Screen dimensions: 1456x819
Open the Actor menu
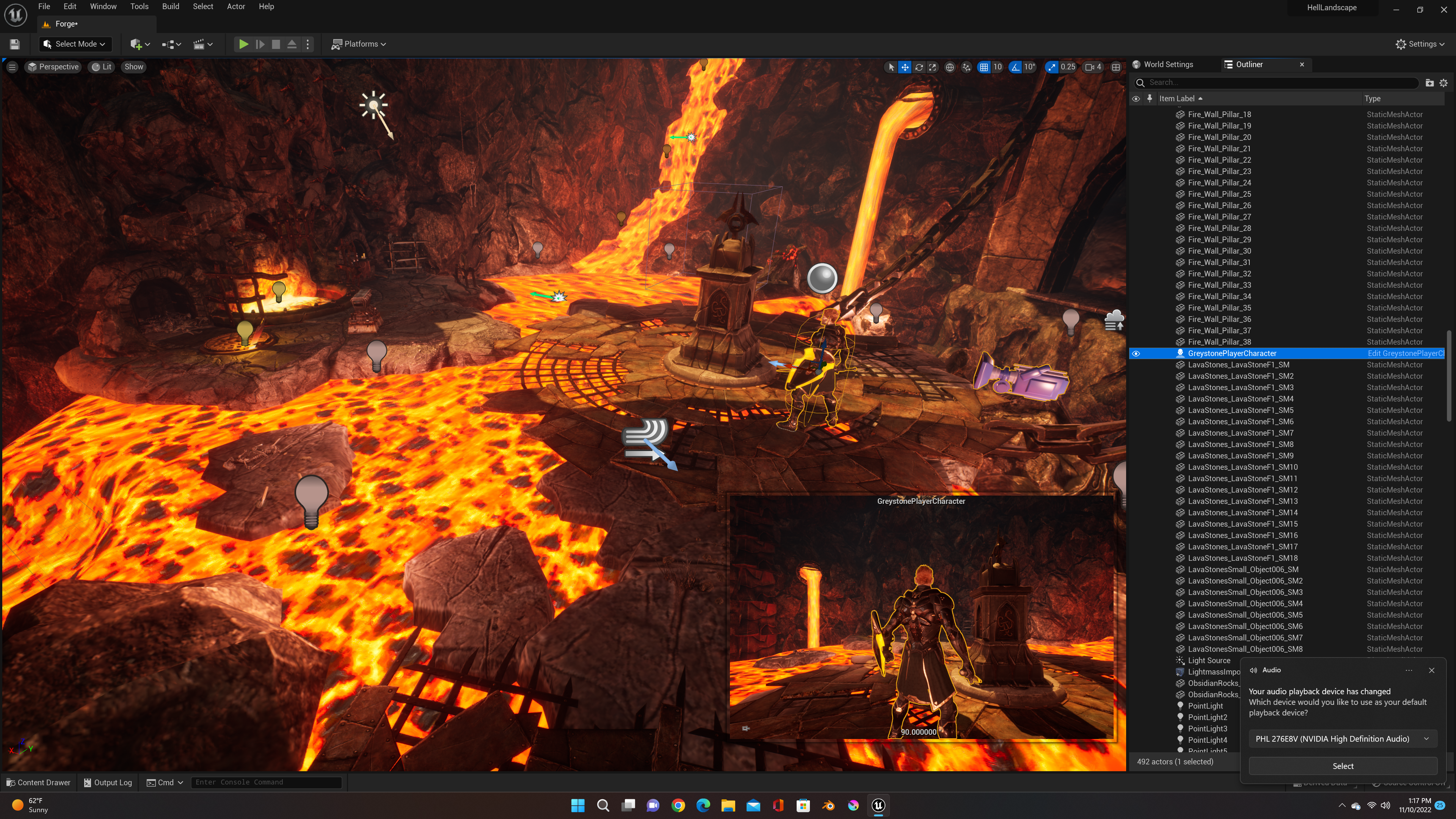click(236, 7)
